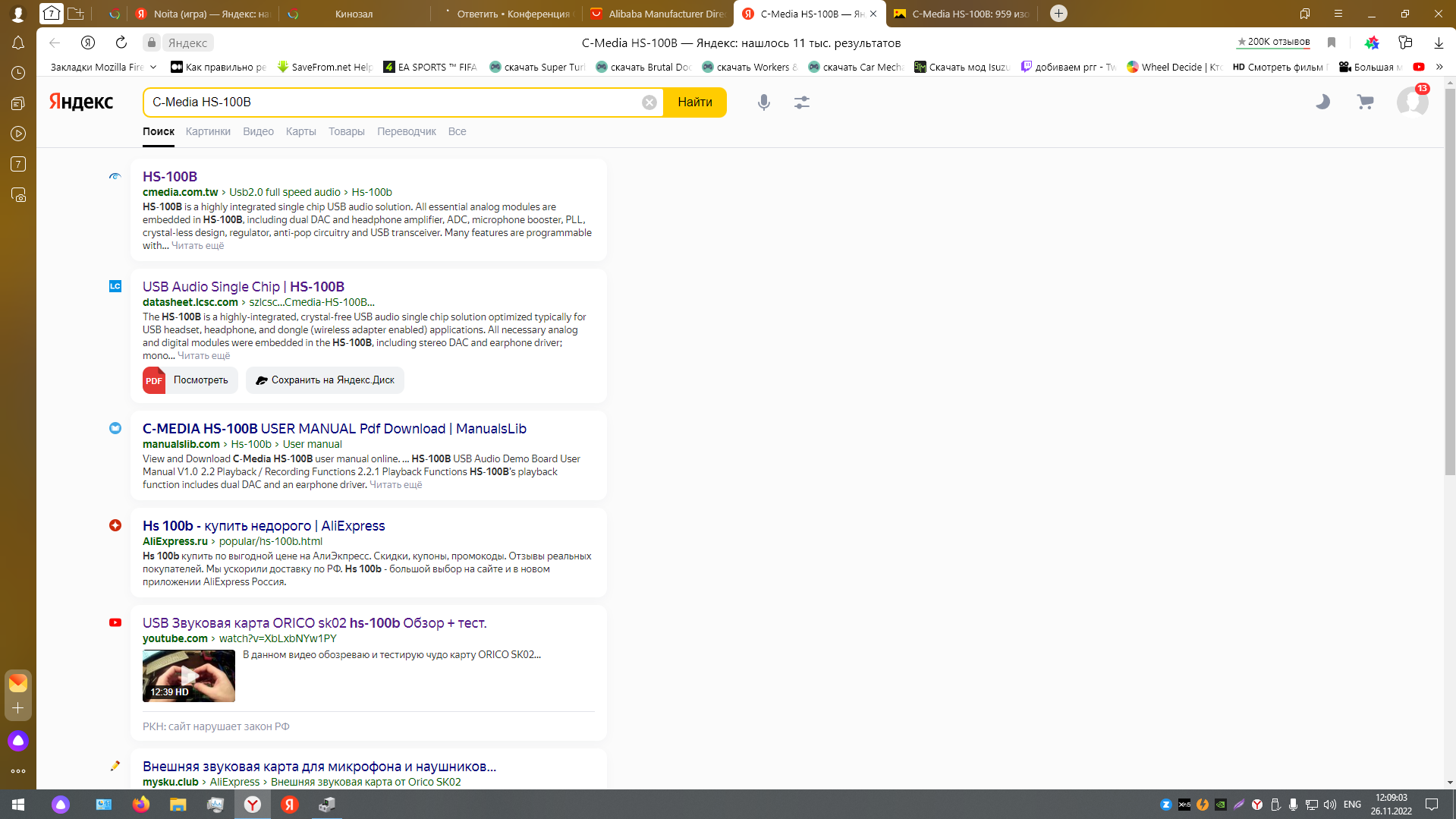Open File Explorer from the taskbar
This screenshot has height=819, width=1456.
click(x=178, y=805)
